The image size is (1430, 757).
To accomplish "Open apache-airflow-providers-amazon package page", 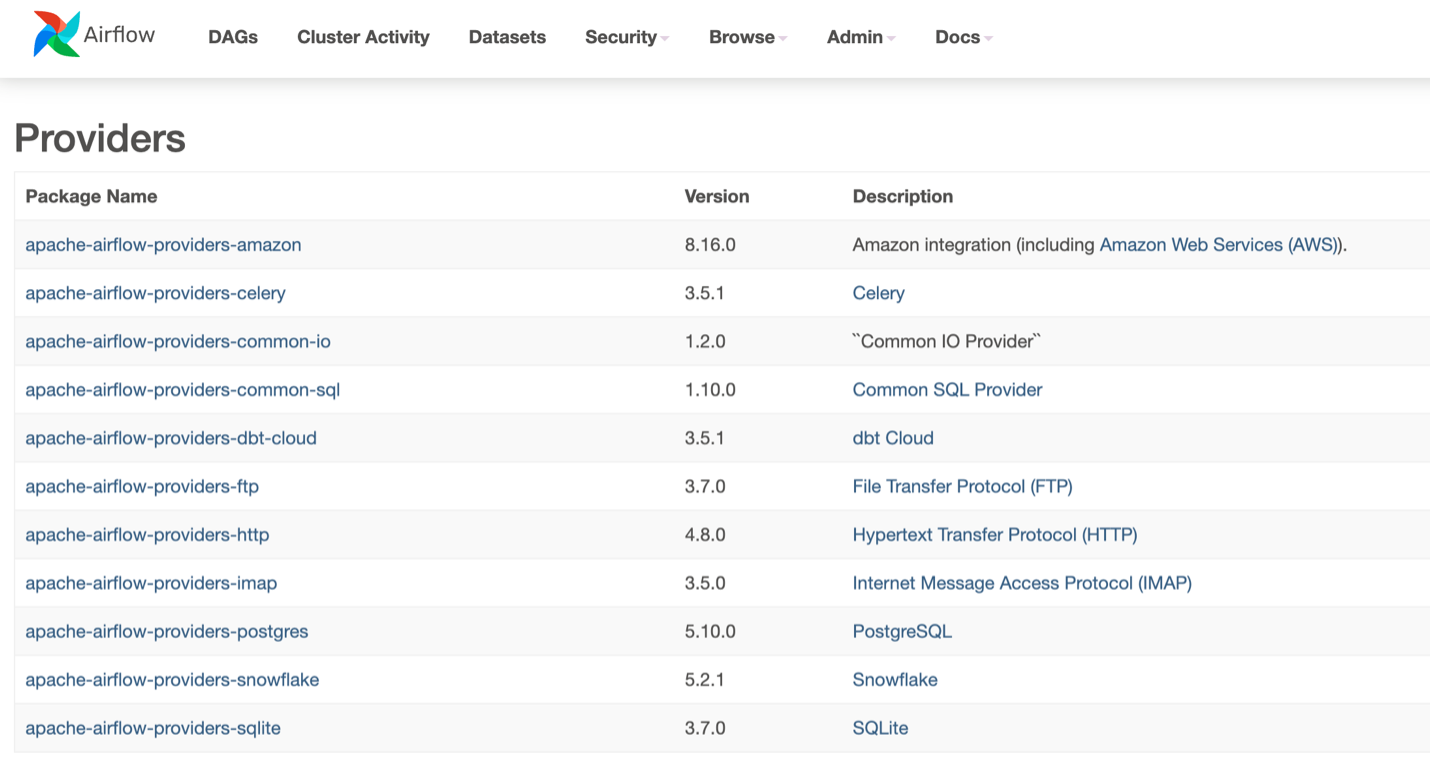I will pos(163,244).
